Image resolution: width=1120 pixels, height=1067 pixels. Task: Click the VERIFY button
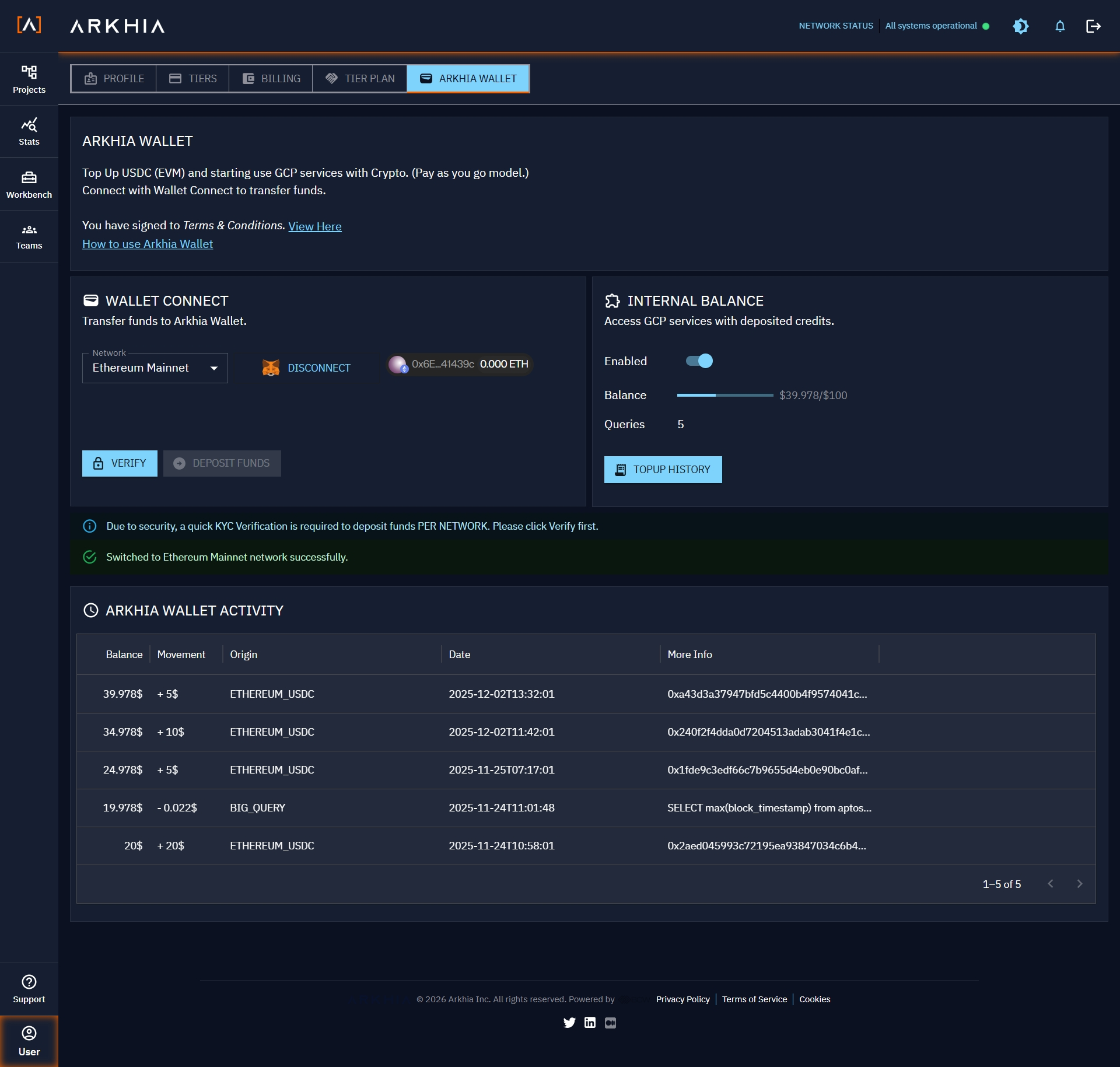[x=119, y=463]
